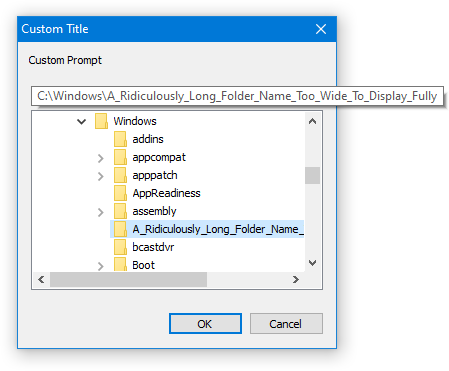Select the apppatch folder name
Viewport: 449px width, 371px height.
pos(155,175)
